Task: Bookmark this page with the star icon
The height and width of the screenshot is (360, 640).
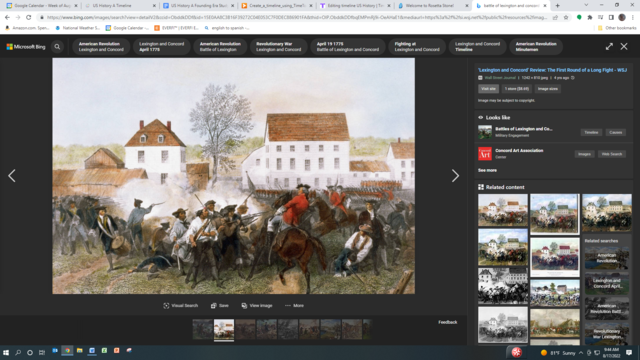Action: (x=566, y=18)
